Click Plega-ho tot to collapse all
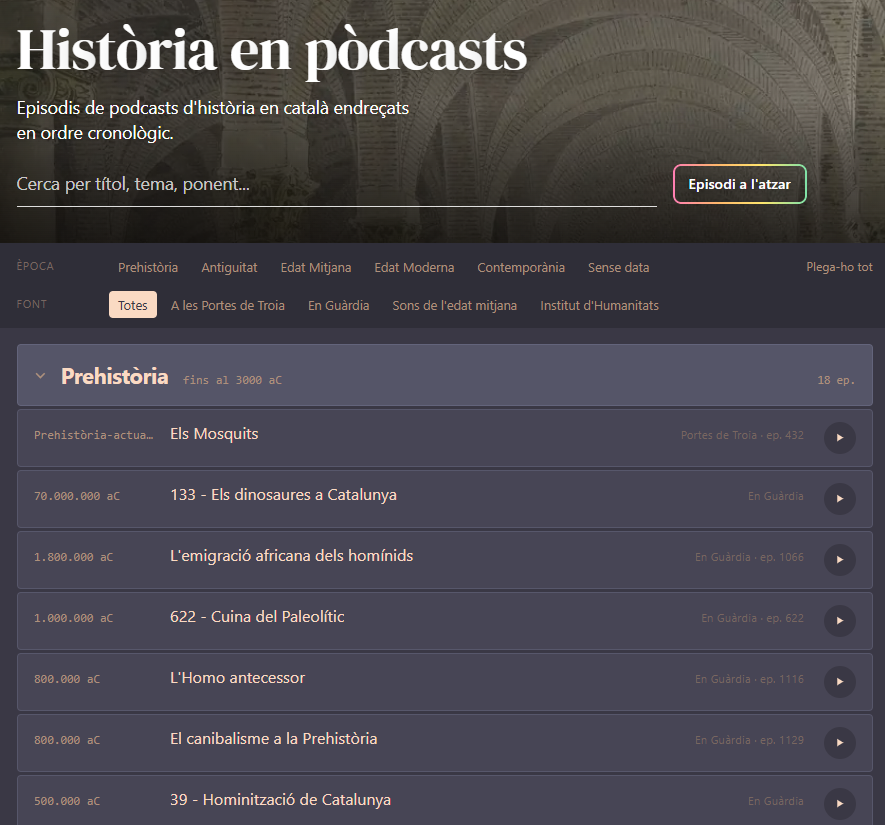 tap(839, 267)
